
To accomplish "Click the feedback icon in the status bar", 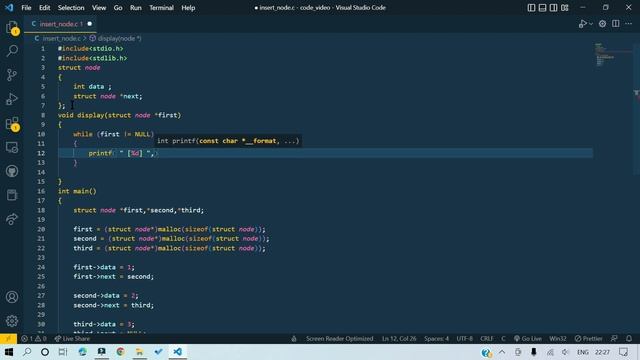I will point(614,339).
